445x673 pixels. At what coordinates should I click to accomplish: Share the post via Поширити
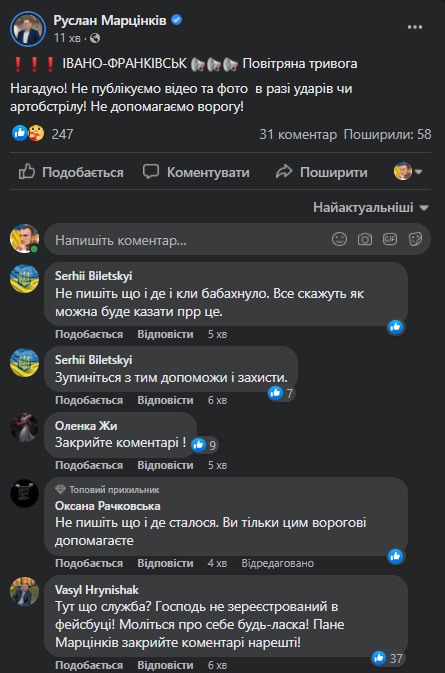[321, 172]
